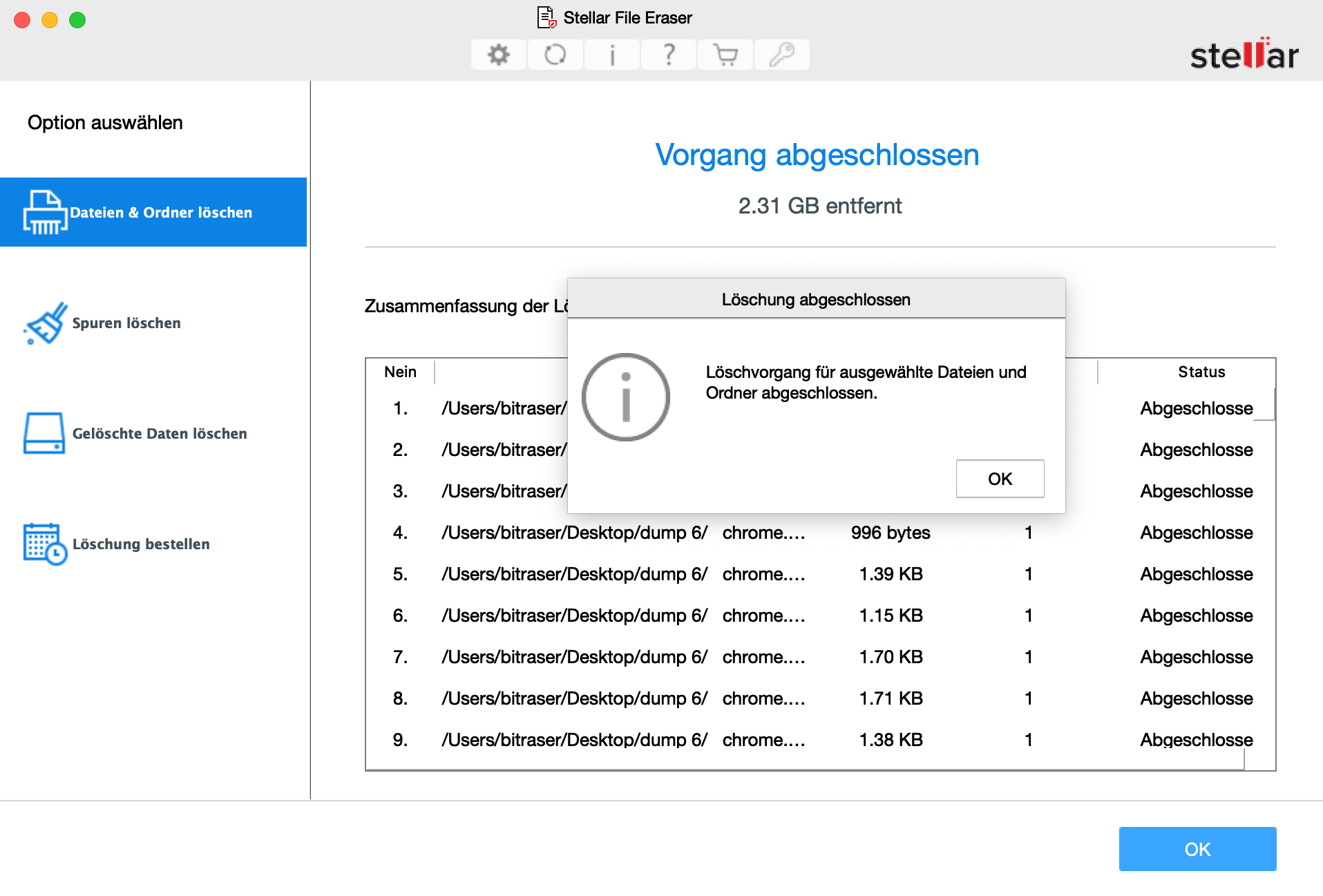
Task: Open settings gear in toolbar
Action: click(499, 55)
